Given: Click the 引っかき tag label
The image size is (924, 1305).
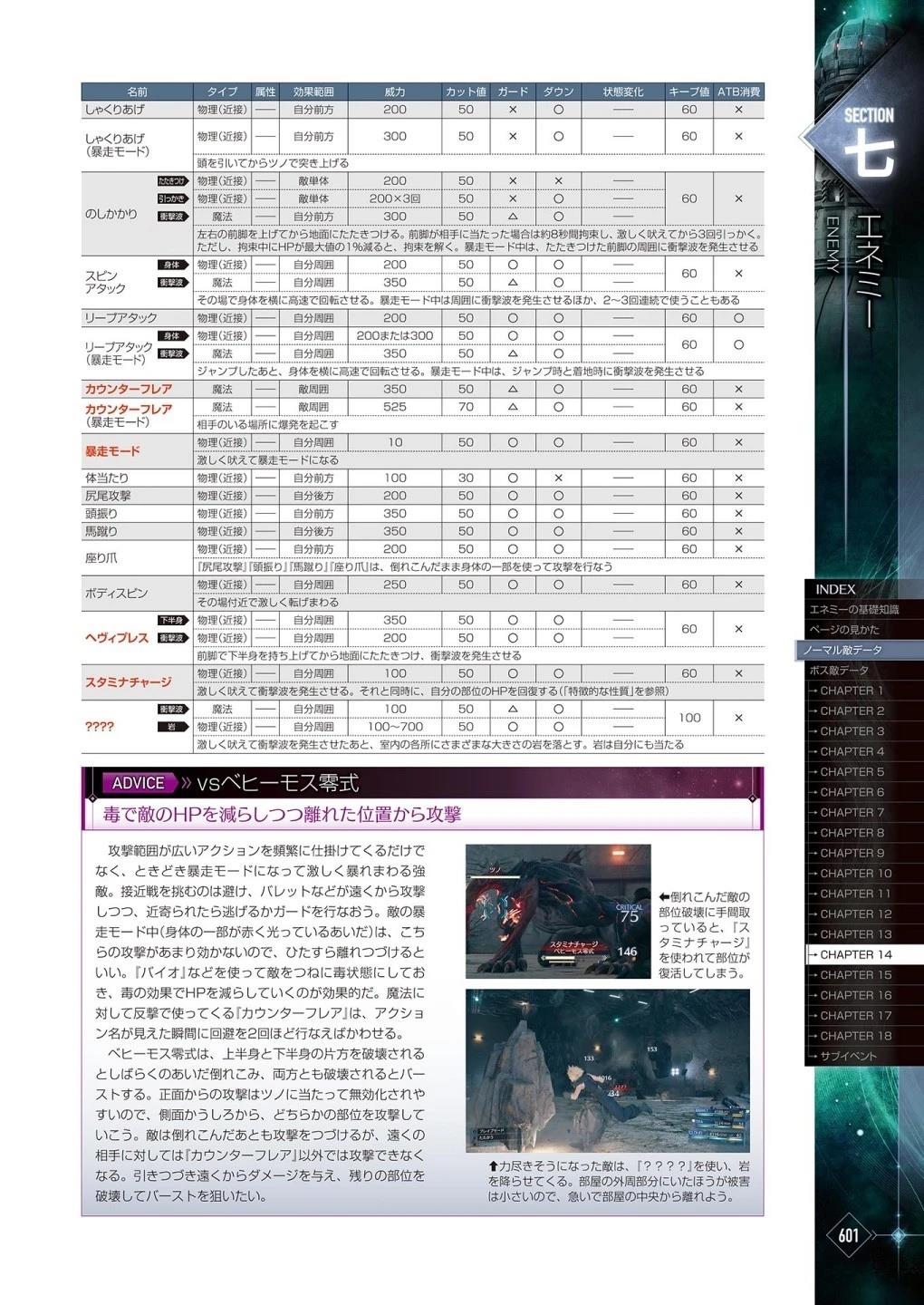Looking at the screenshot, I should pos(172,198).
